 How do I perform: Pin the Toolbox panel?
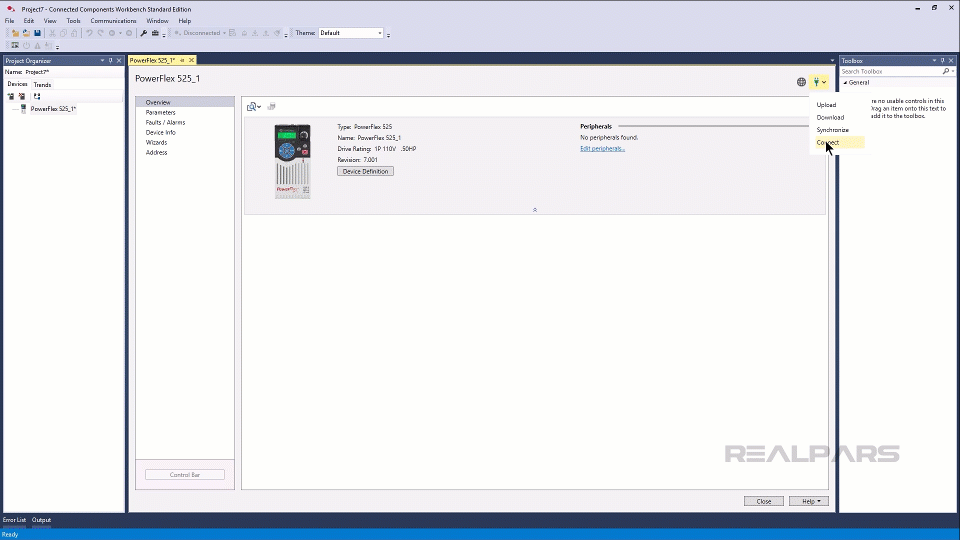click(943, 61)
